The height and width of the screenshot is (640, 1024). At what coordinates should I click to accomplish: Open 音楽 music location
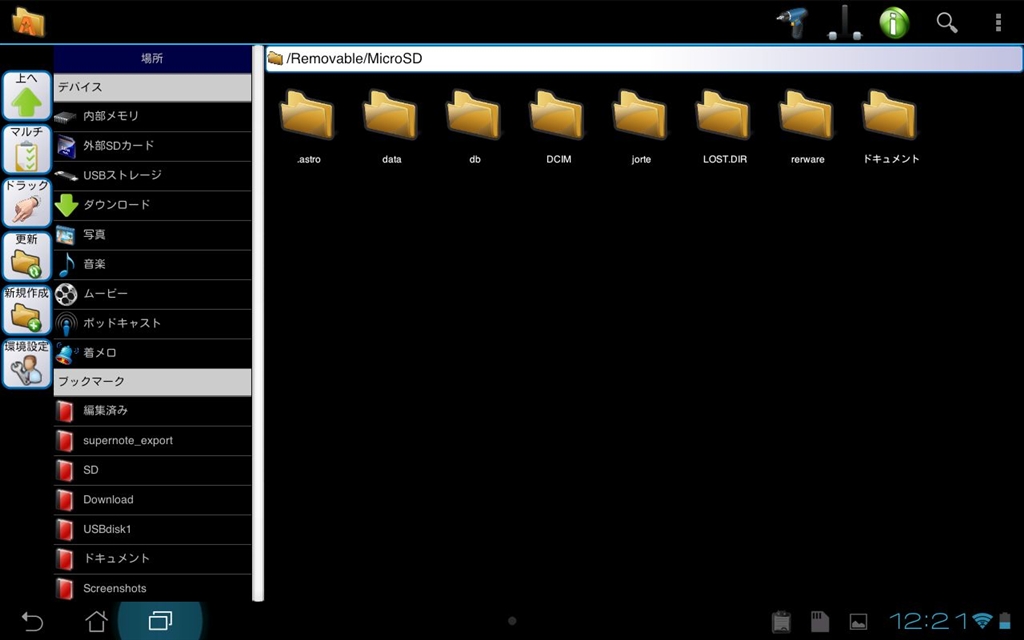click(x=152, y=264)
